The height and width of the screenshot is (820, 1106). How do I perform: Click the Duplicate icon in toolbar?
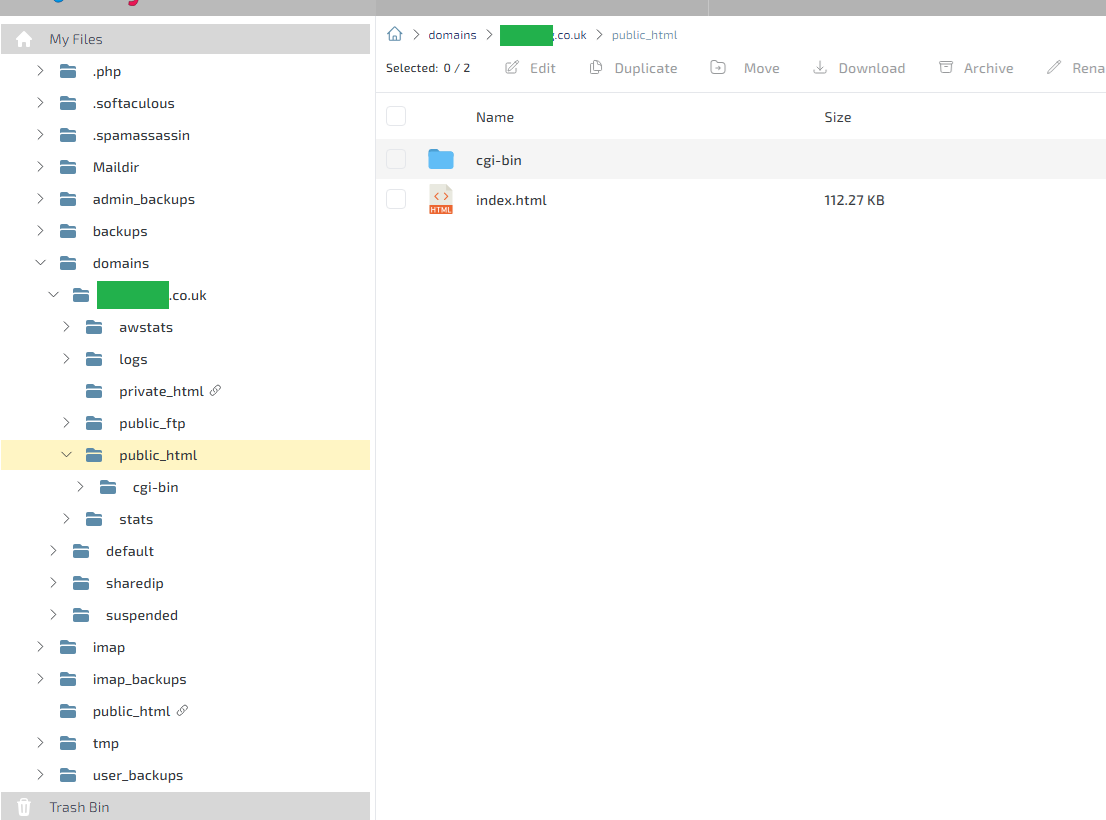596,68
